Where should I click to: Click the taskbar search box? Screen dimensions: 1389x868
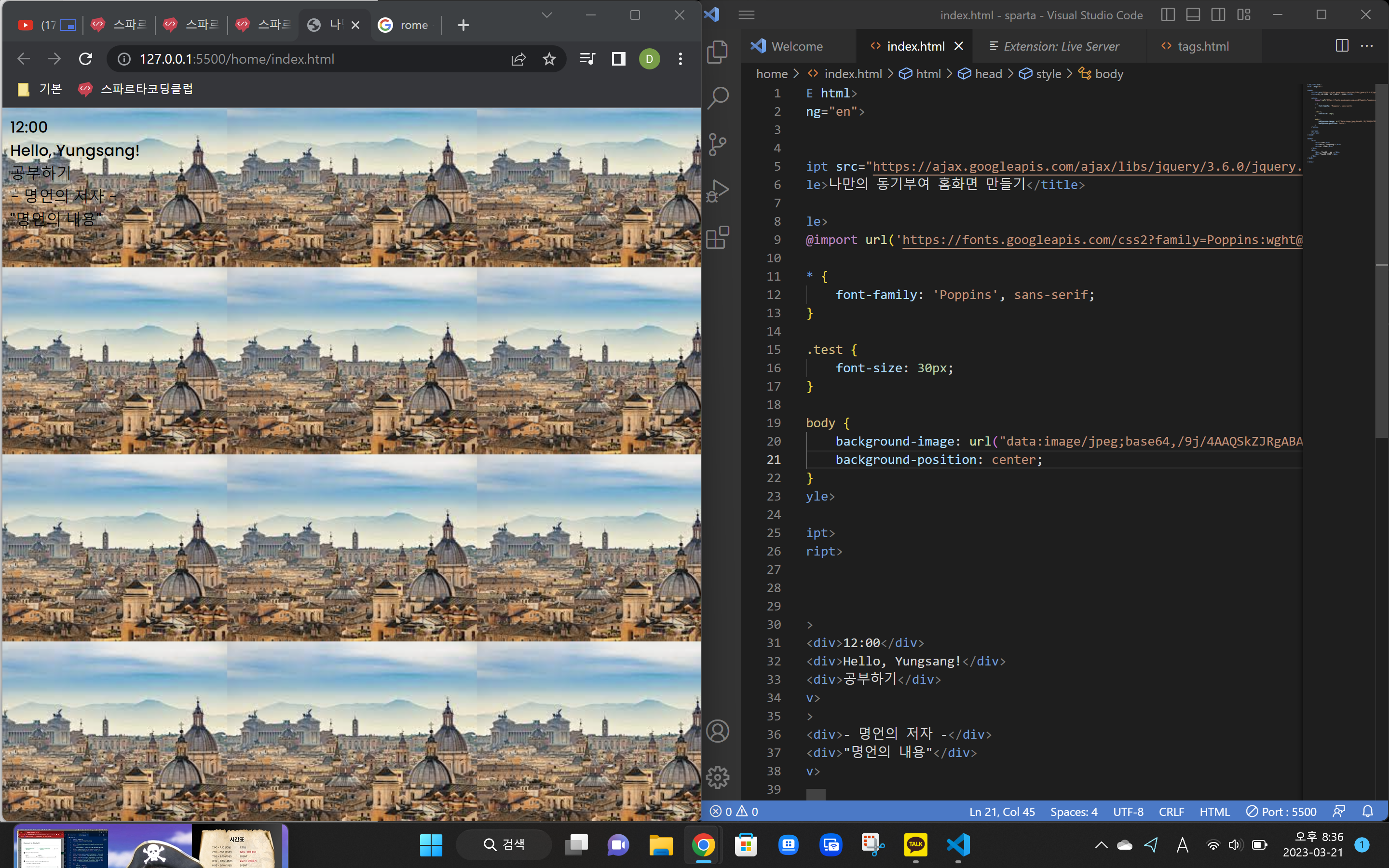click(504, 844)
